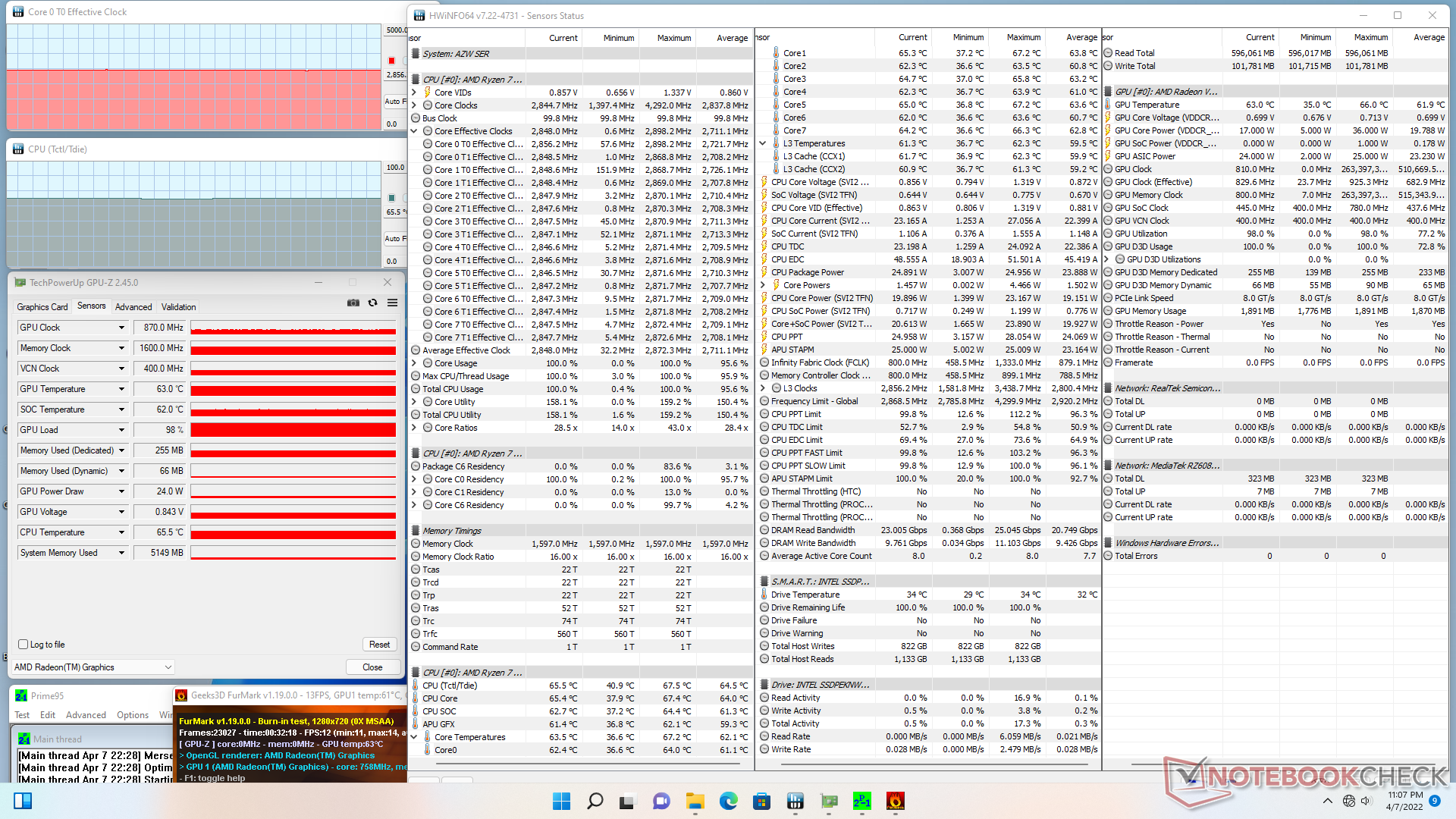This screenshot has width=1456, height=819.
Task: Open GPU Load sensor dropdown
Action: coord(121,430)
